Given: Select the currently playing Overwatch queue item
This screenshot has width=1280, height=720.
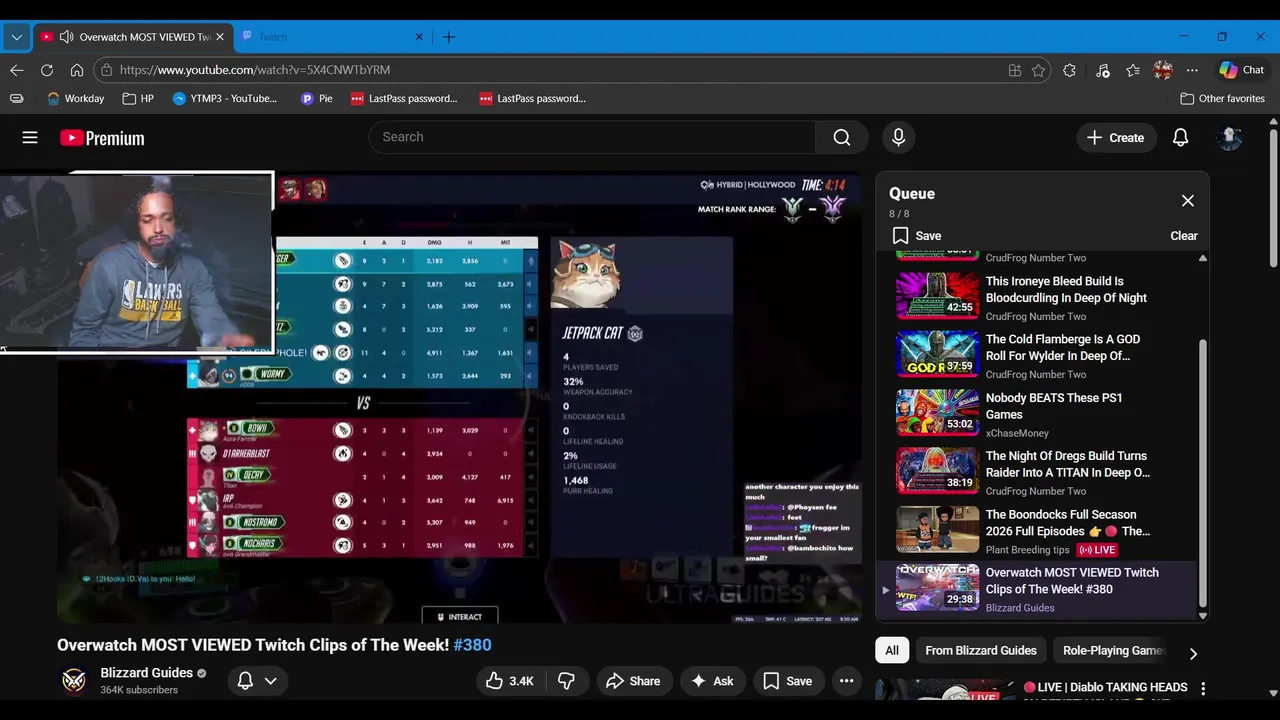Looking at the screenshot, I should 1035,589.
